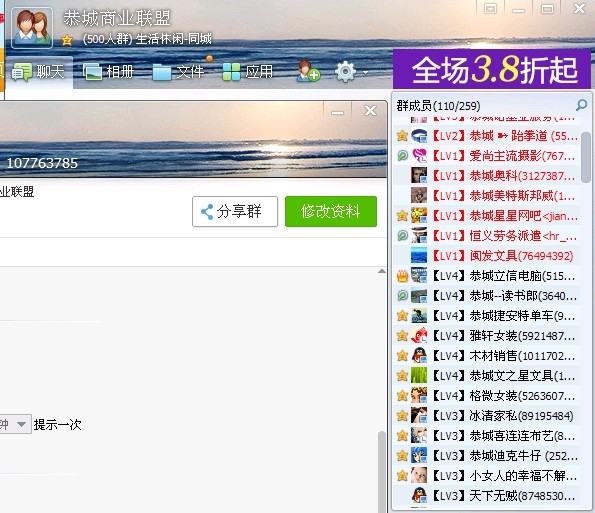Click the invite member icon with green plus
Viewport: 595px width, 513px height.
308,71
